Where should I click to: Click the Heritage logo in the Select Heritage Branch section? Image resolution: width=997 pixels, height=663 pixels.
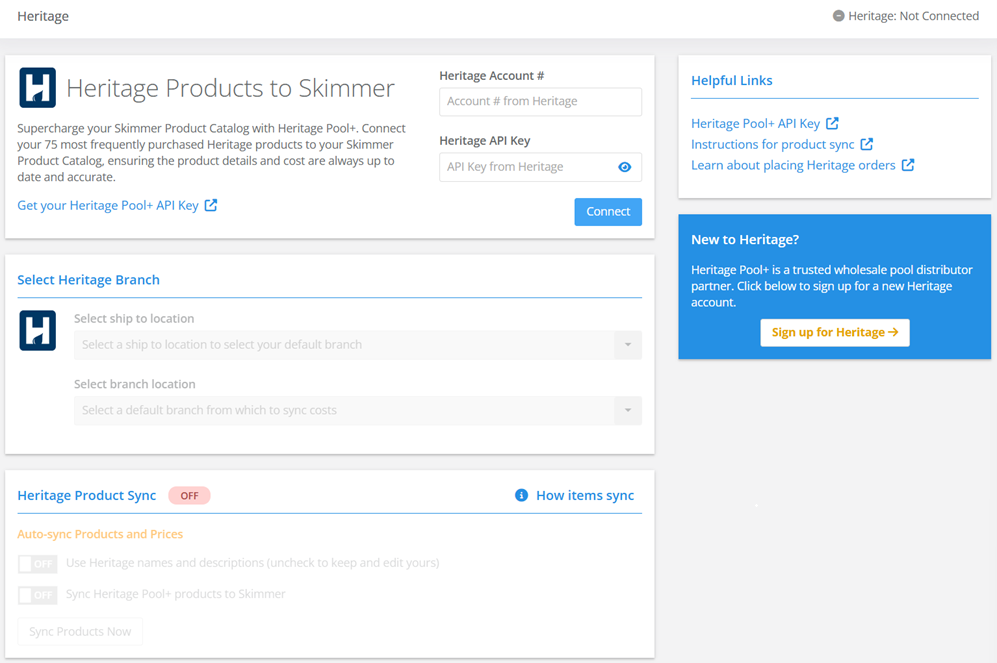(38, 331)
